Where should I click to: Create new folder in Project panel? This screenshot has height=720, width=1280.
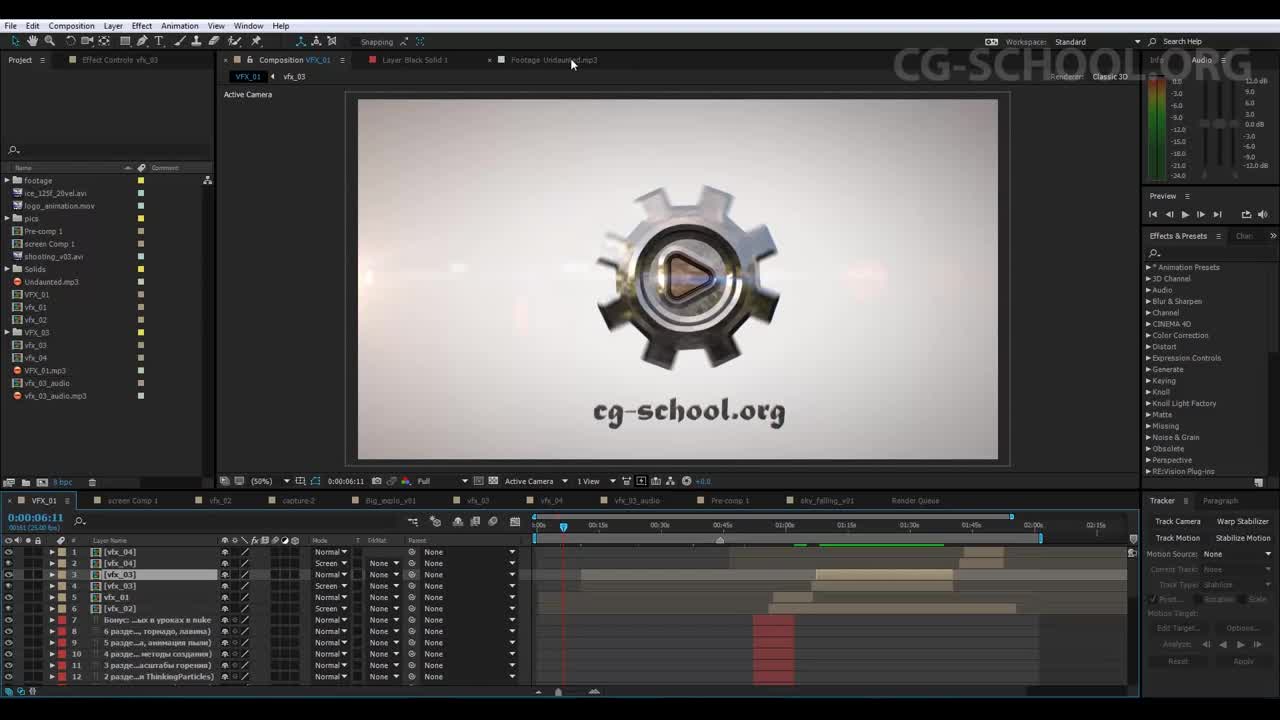(26, 482)
